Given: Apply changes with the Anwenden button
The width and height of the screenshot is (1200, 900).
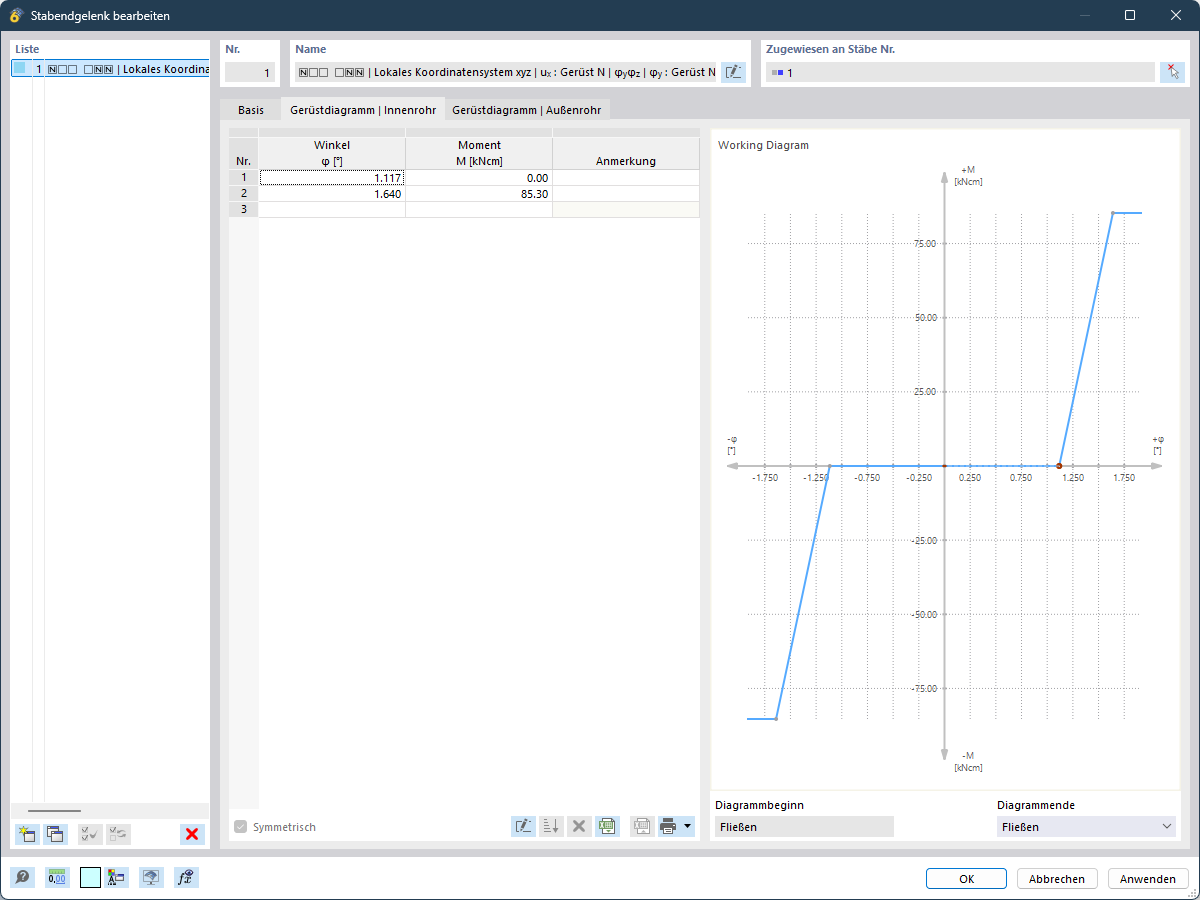Looking at the screenshot, I should tap(1147, 878).
